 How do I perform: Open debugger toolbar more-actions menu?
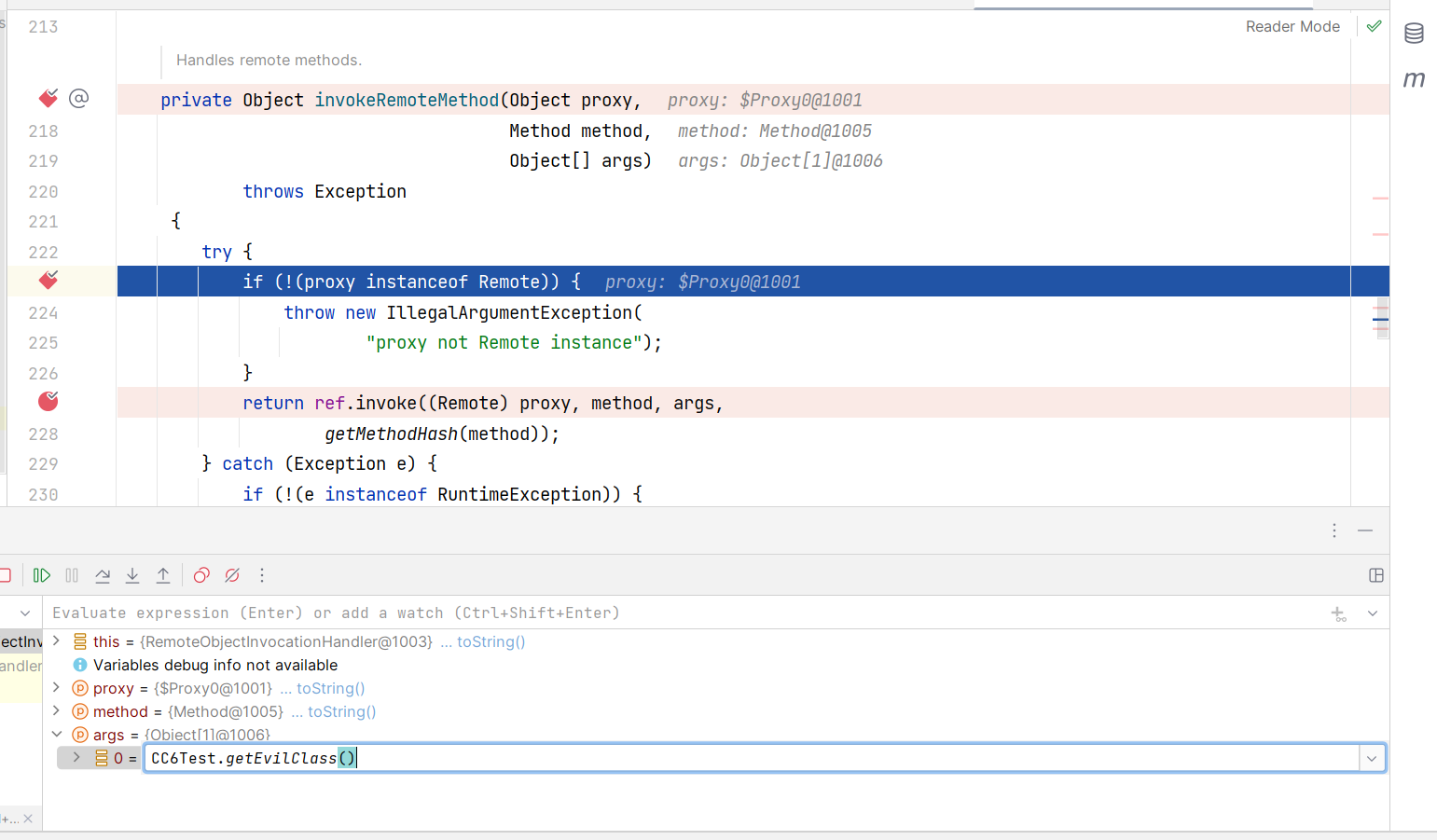(x=262, y=576)
